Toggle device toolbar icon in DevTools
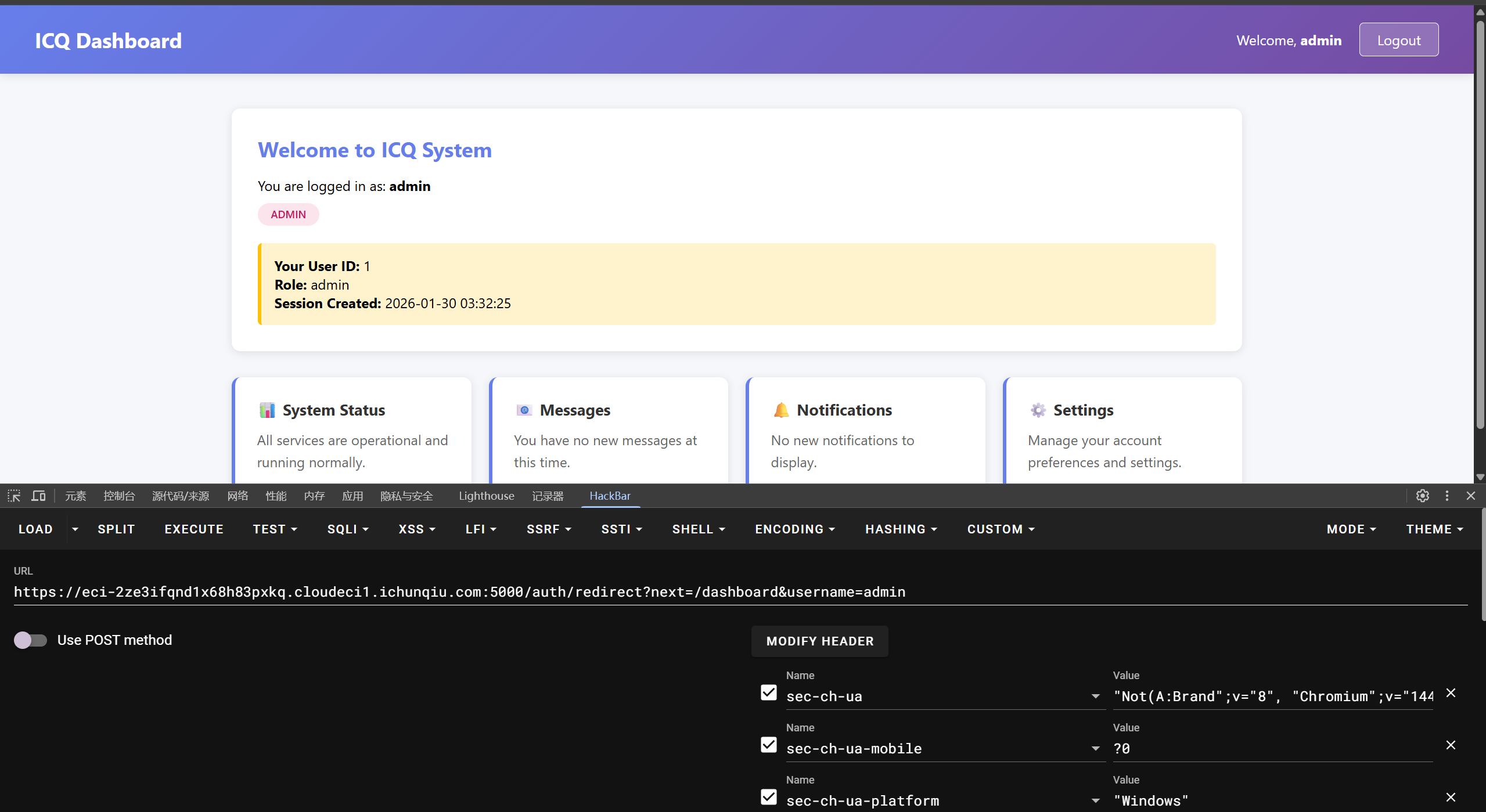The image size is (1486, 812). (x=38, y=496)
